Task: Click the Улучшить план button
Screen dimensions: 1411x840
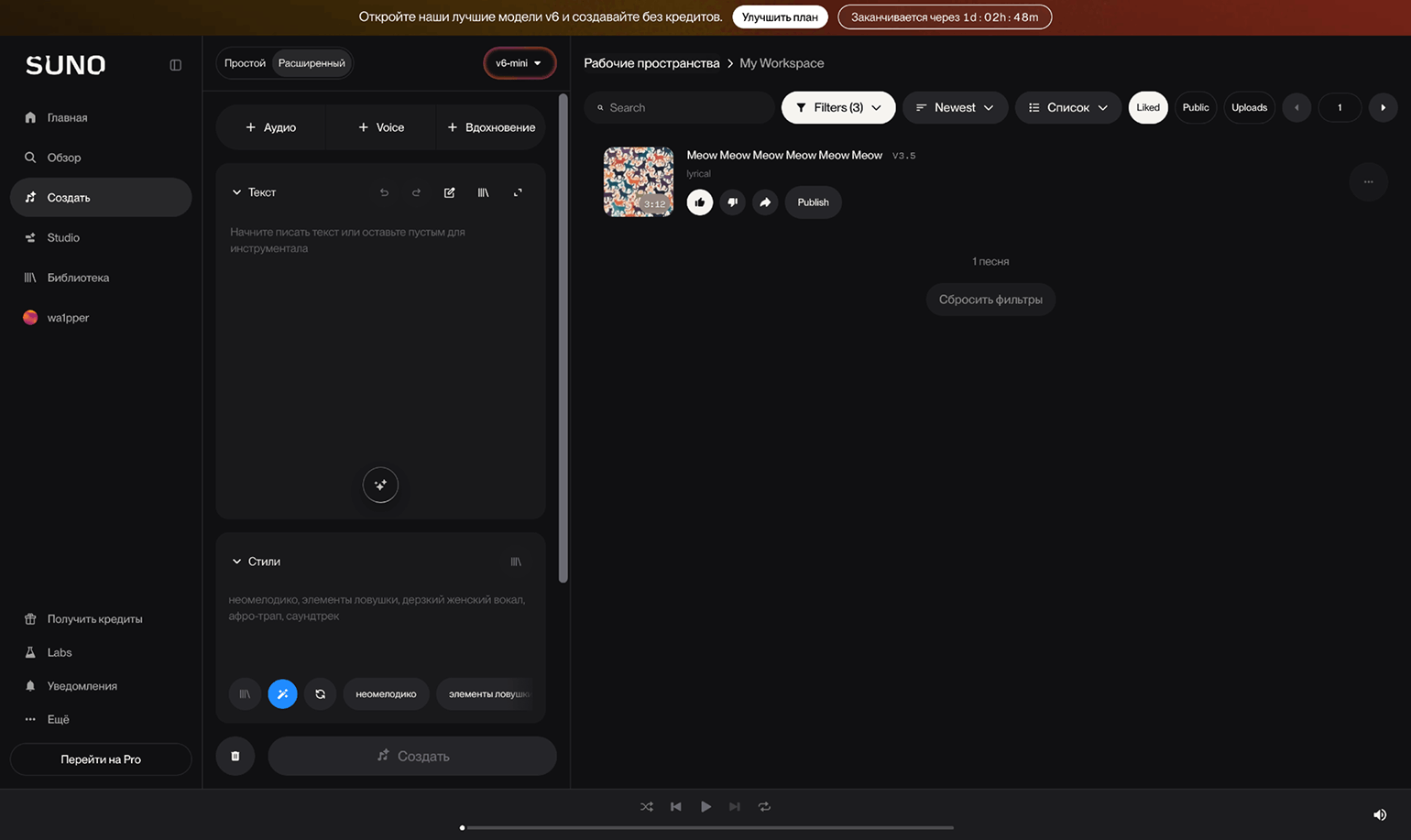Action: pyautogui.click(x=780, y=17)
